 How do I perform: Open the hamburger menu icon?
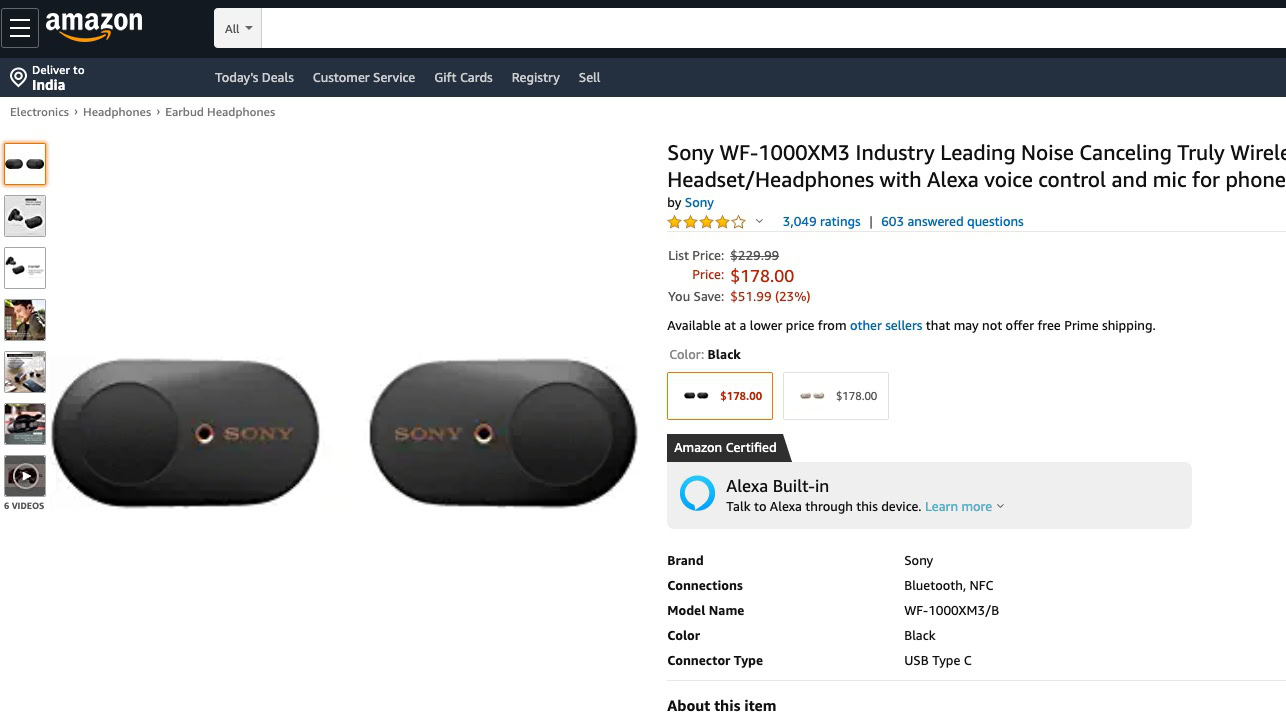20,28
